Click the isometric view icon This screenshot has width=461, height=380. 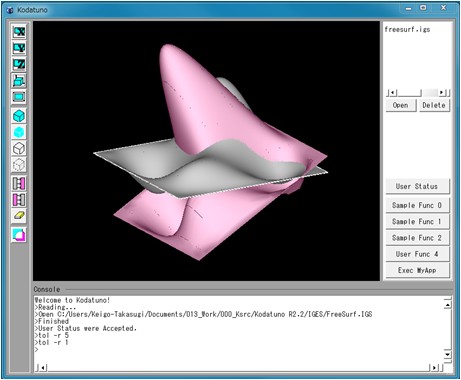point(19,81)
